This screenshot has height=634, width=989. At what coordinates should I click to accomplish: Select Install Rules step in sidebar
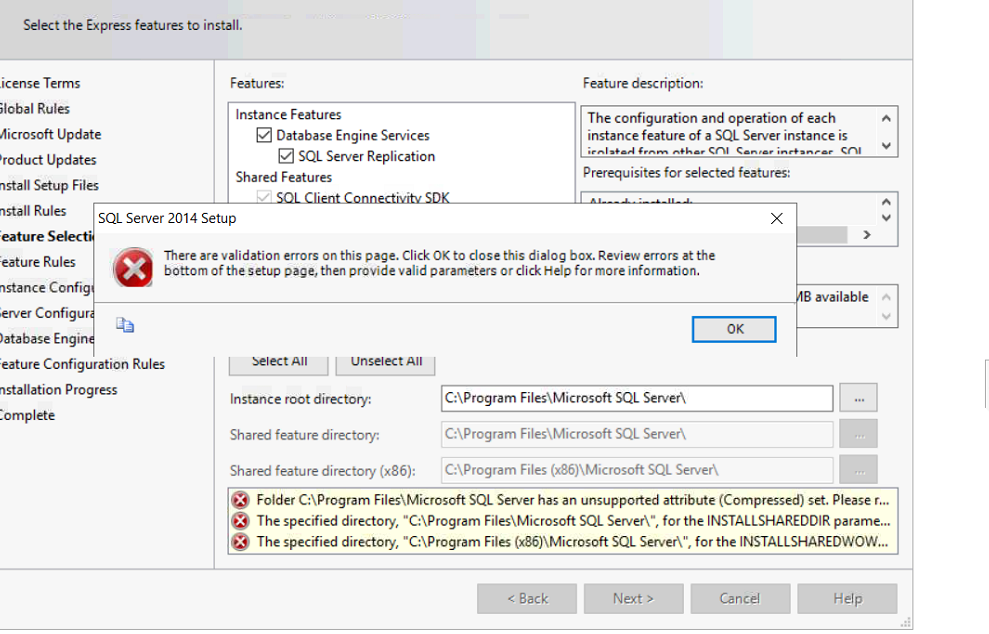[32, 211]
